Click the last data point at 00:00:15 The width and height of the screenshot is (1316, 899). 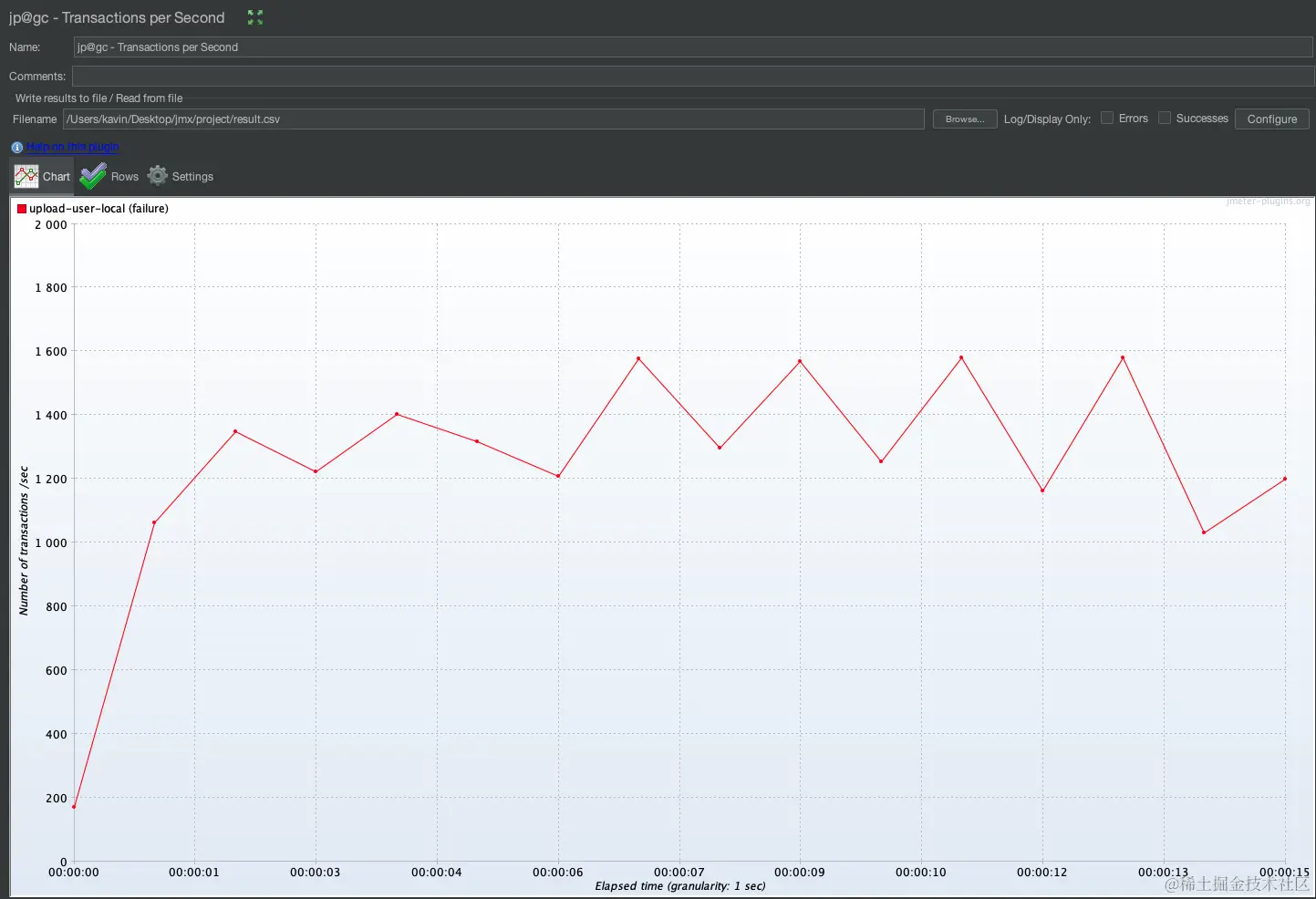1285,479
